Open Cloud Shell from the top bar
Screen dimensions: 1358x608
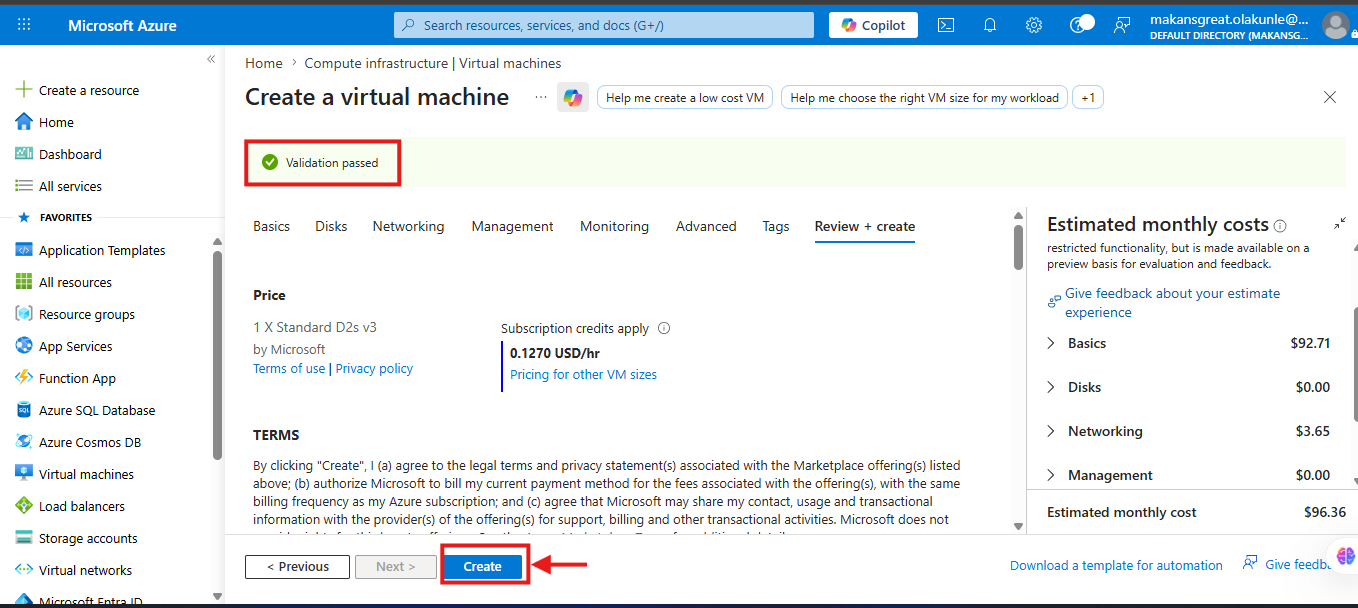click(945, 25)
